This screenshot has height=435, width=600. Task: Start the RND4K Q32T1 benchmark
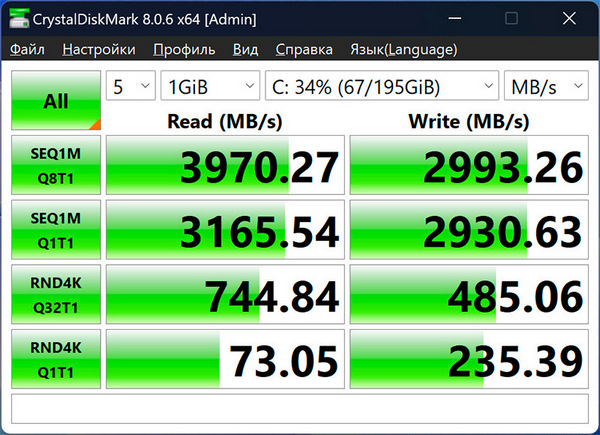coord(56,294)
